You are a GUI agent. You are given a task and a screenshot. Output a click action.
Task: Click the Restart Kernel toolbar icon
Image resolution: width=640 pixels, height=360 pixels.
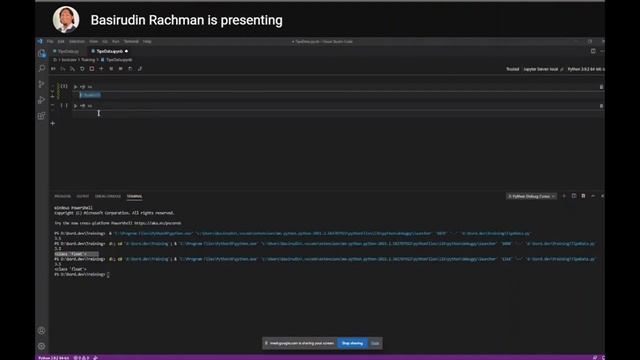pyautogui.click(x=82, y=69)
